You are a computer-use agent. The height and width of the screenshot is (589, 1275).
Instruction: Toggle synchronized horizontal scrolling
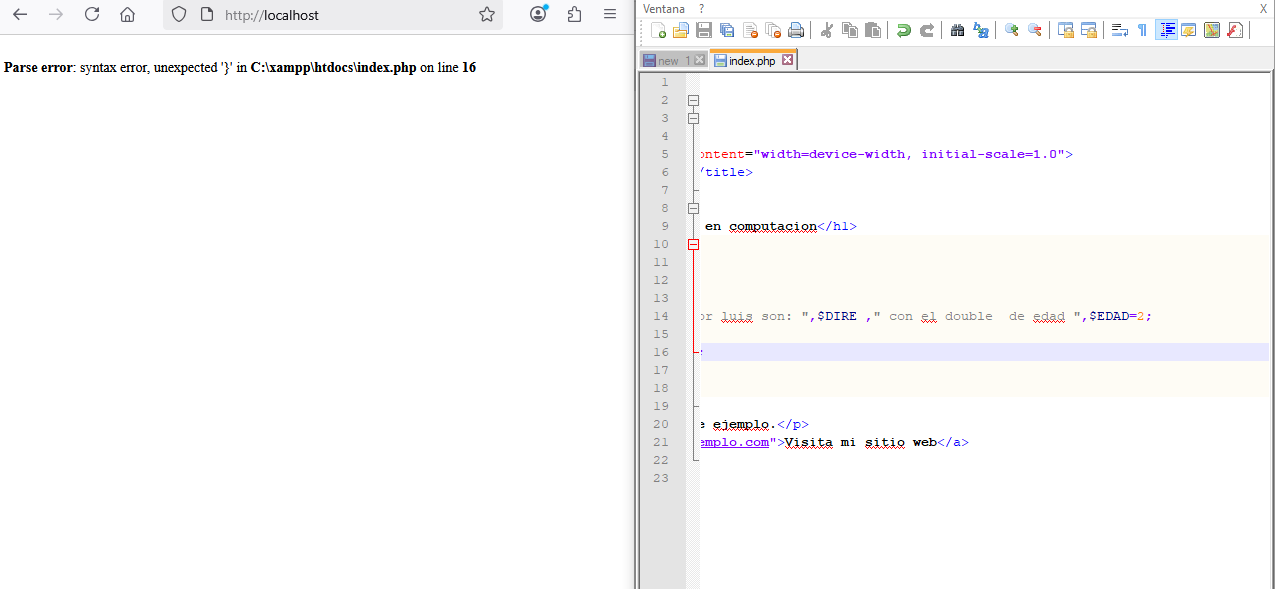tap(1089, 30)
